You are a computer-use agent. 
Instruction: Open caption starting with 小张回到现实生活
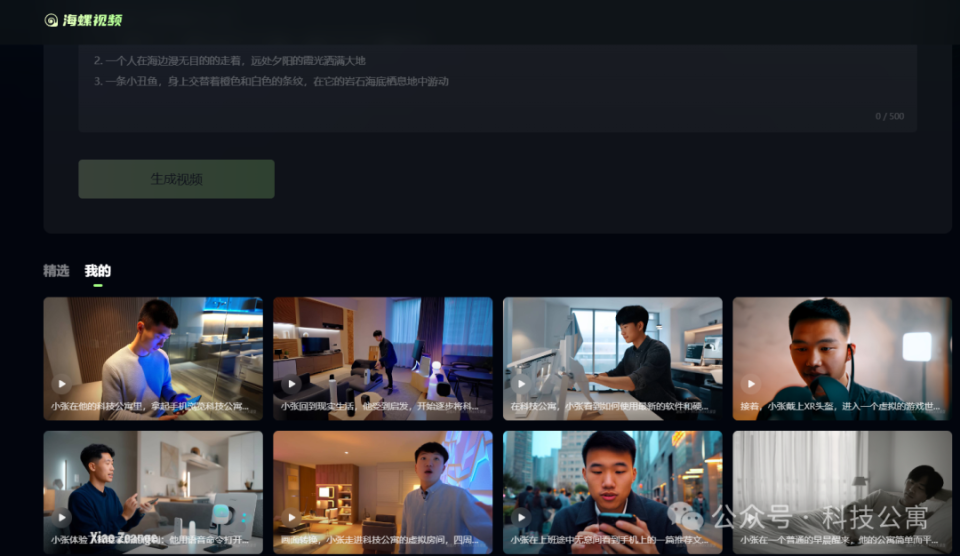[382, 407]
